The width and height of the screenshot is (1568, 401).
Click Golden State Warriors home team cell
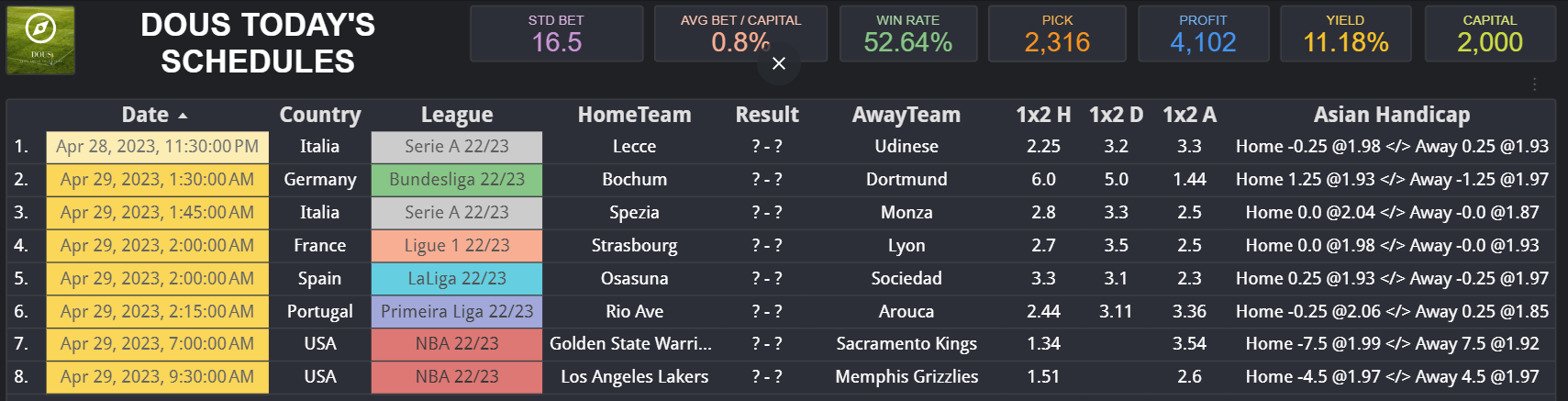631,344
